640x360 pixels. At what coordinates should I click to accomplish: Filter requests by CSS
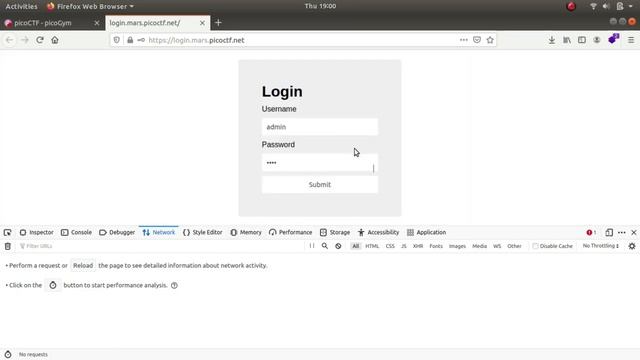(390, 246)
